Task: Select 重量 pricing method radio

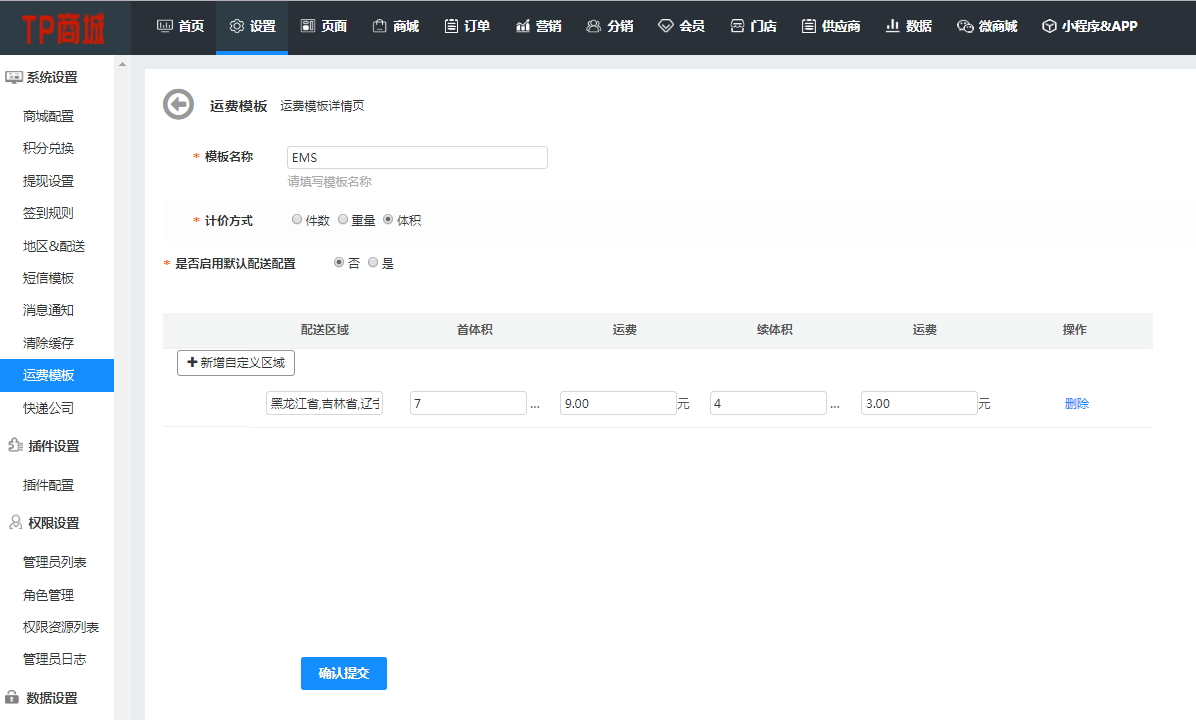Action: (x=343, y=220)
